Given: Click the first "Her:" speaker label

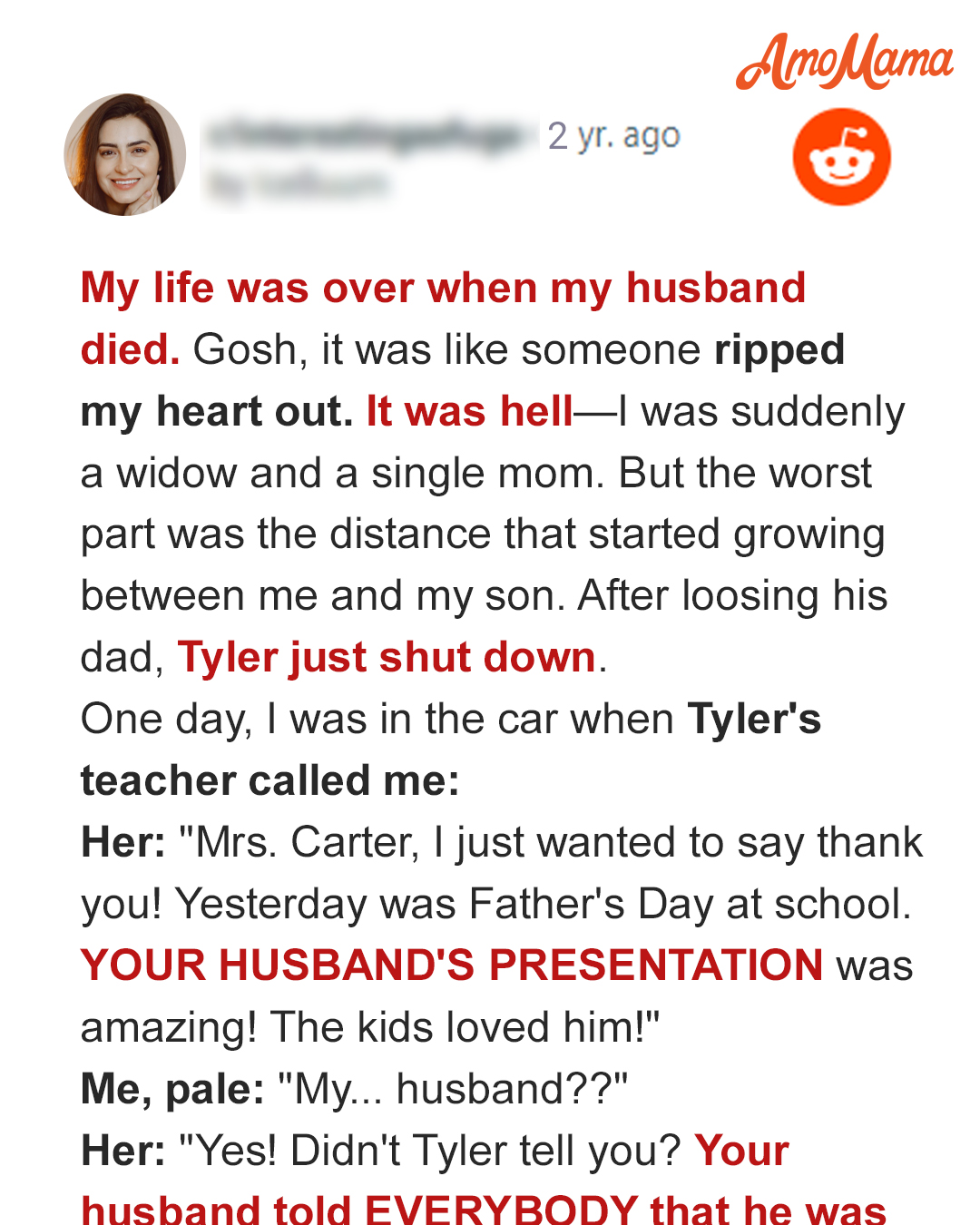Looking at the screenshot, I should point(123,842).
